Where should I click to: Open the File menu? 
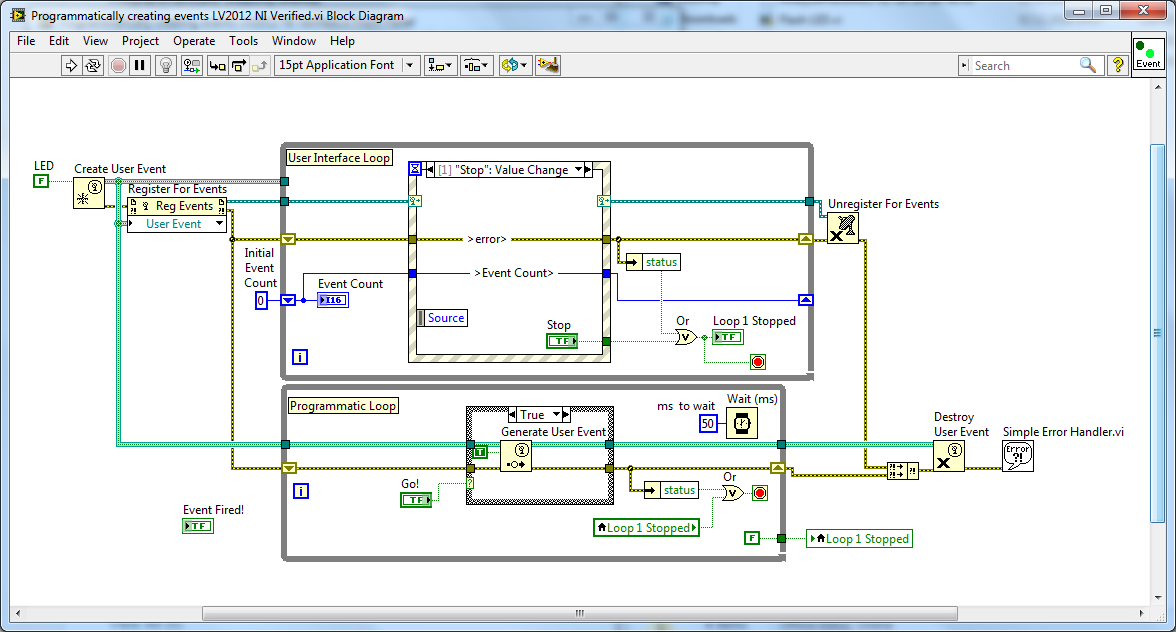[26, 41]
